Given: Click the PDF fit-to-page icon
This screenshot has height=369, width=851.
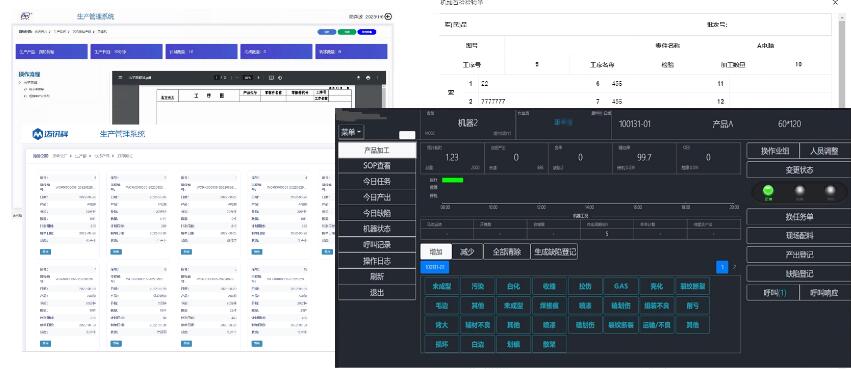Looking at the screenshot, I should pos(271,78).
